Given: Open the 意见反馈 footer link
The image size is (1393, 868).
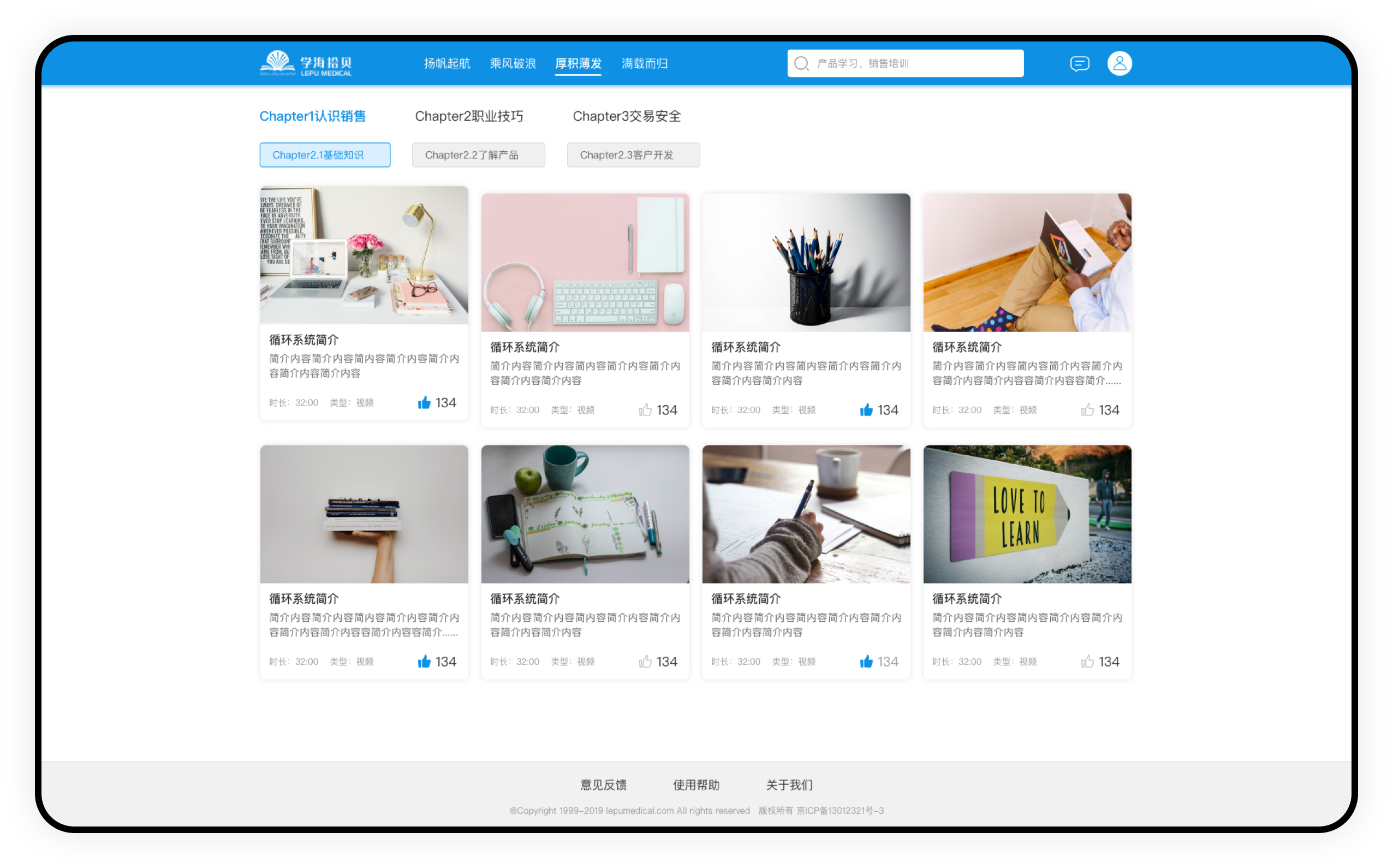Looking at the screenshot, I should point(603,784).
